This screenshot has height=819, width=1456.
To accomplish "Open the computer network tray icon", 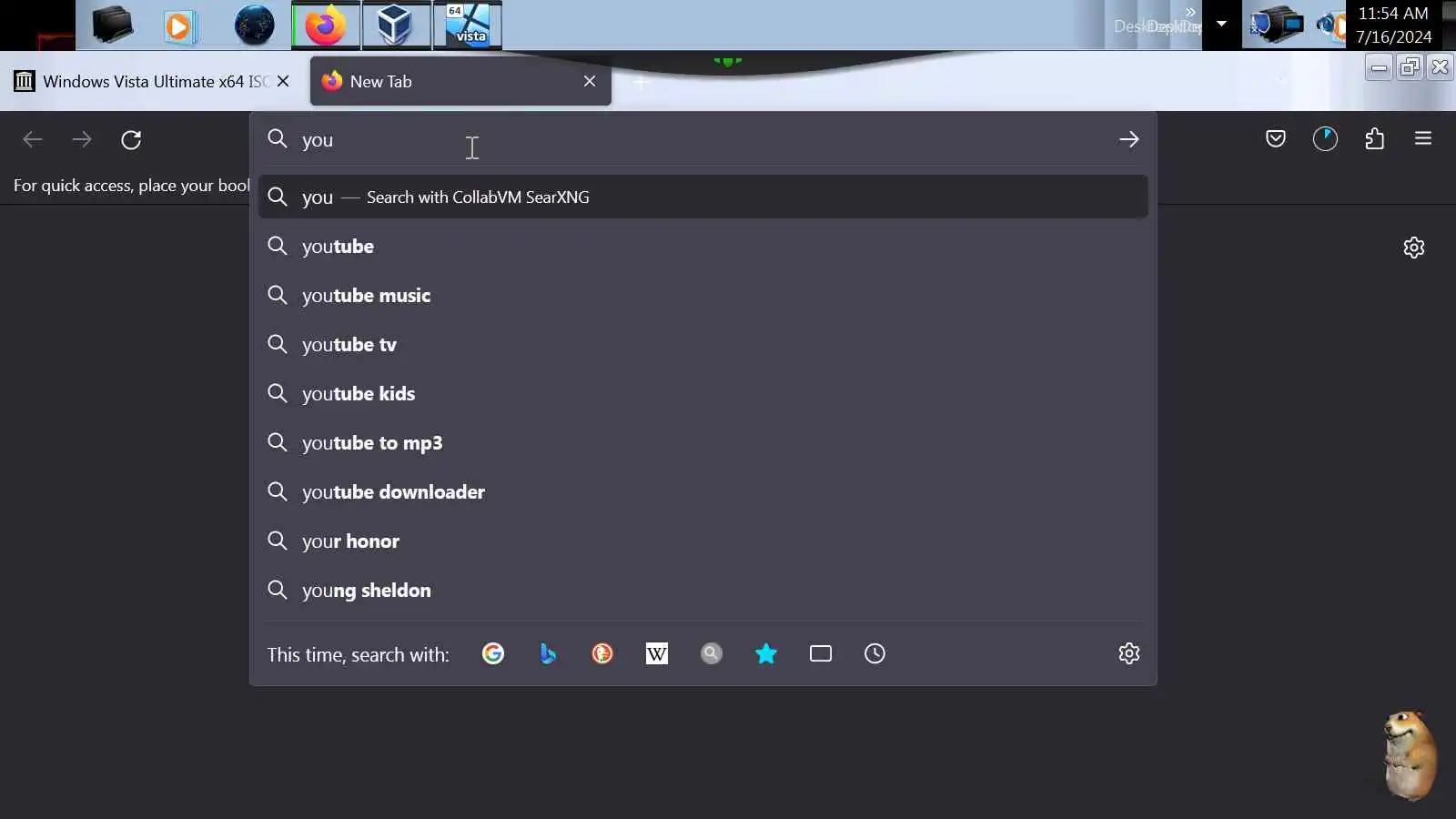I will click(x=1276, y=25).
